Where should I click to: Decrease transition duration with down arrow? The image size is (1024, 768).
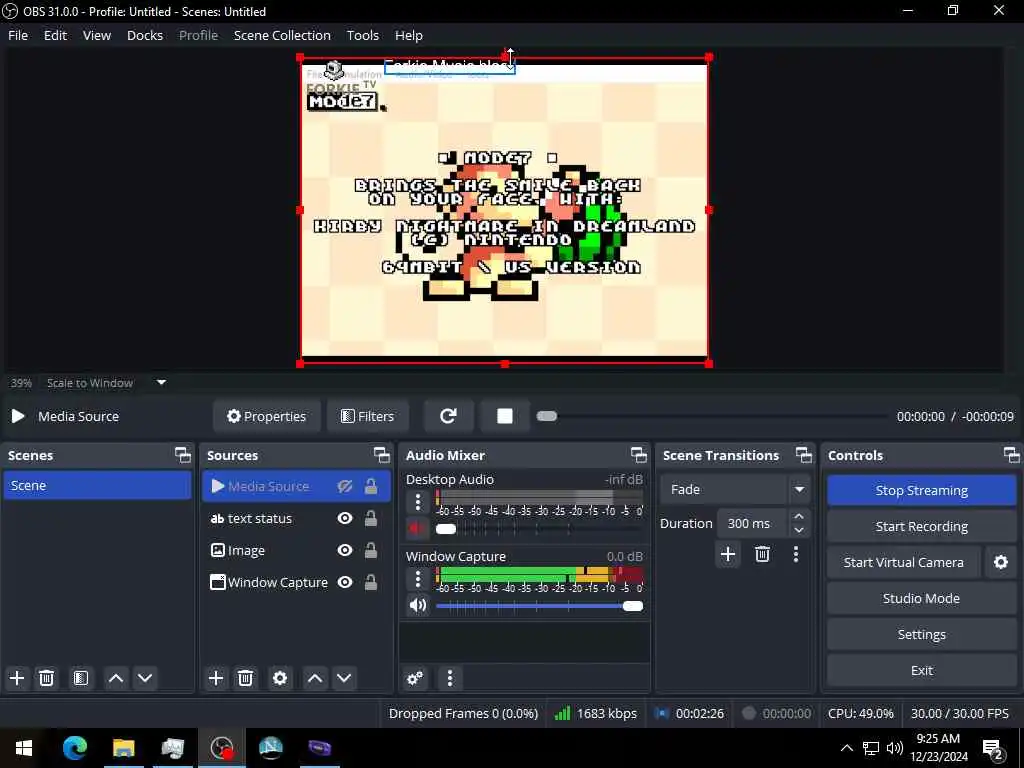[x=799, y=530]
